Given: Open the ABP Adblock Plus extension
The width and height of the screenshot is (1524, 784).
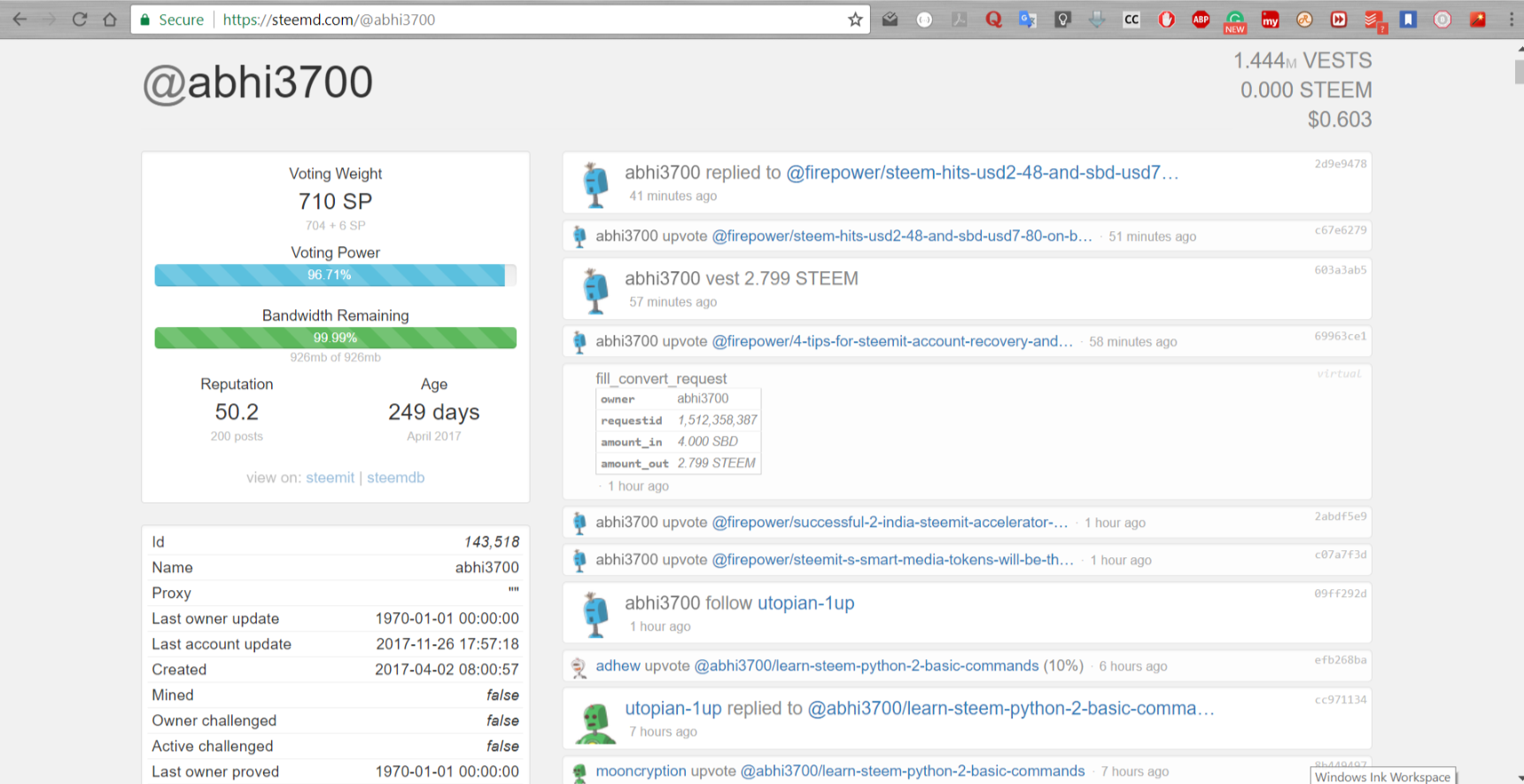Looking at the screenshot, I should click(x=1201, y=19).
